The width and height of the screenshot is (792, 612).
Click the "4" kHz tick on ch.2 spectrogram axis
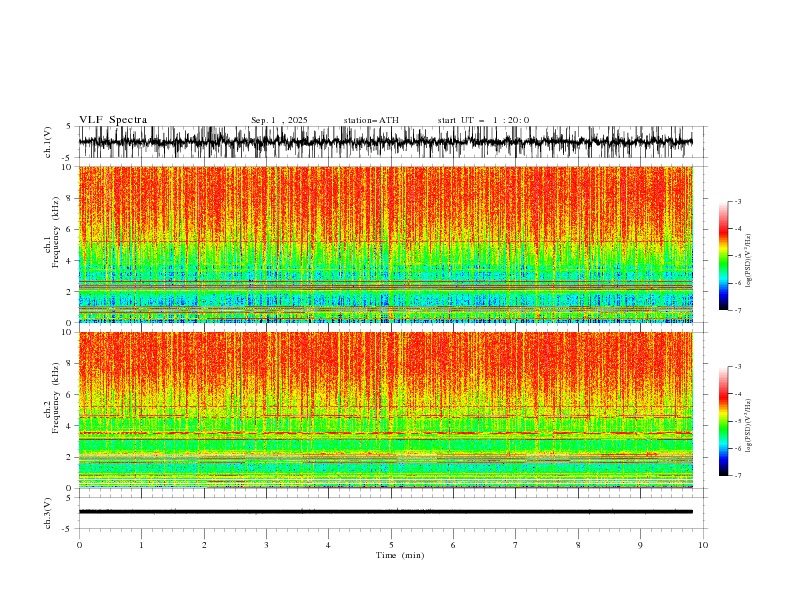(71, 426)
